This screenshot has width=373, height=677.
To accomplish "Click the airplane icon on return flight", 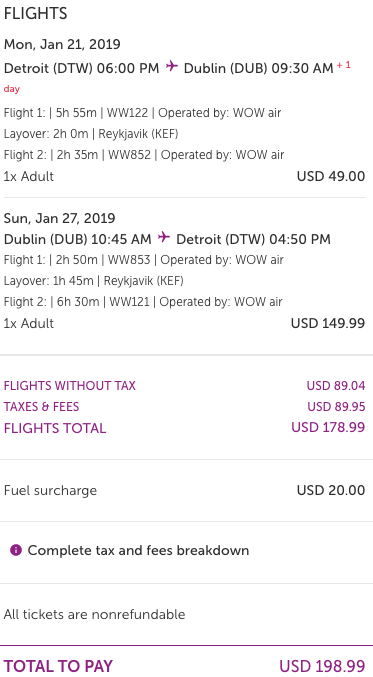I will click(164, 237).
